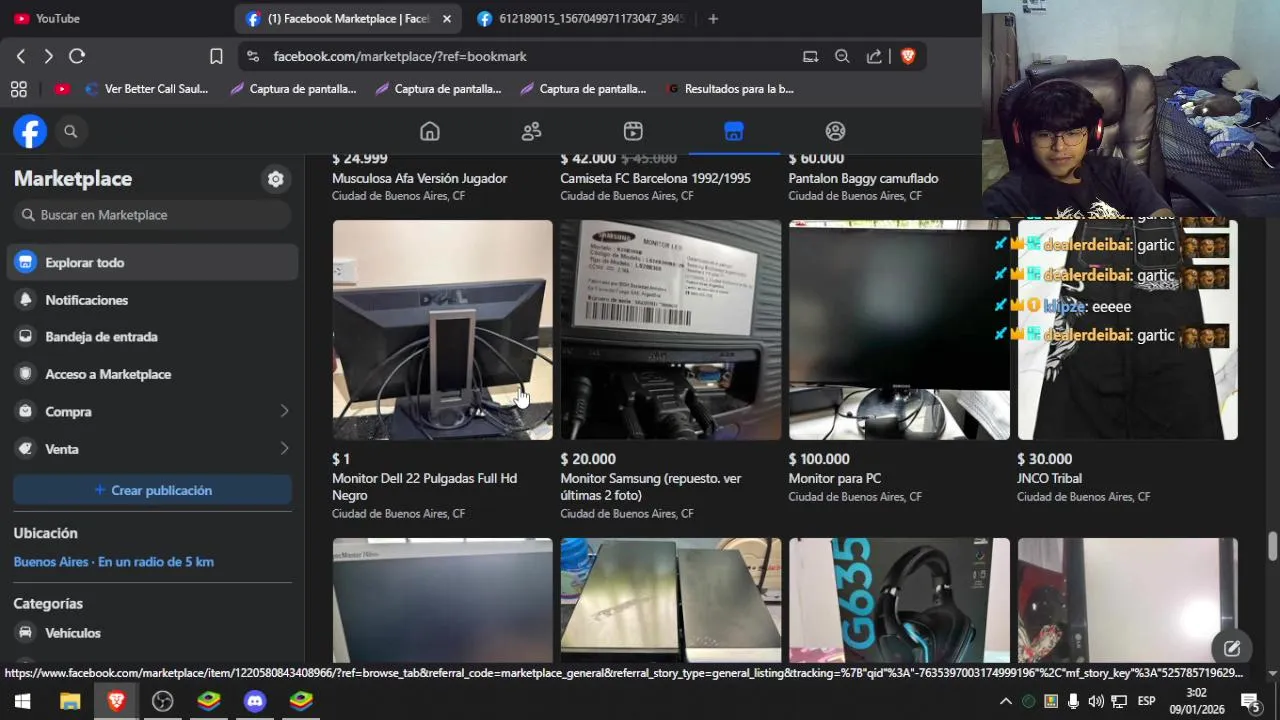1280x720 pixels.
Task: Click the browser address bar URL
Action: [x=400, y=57]
